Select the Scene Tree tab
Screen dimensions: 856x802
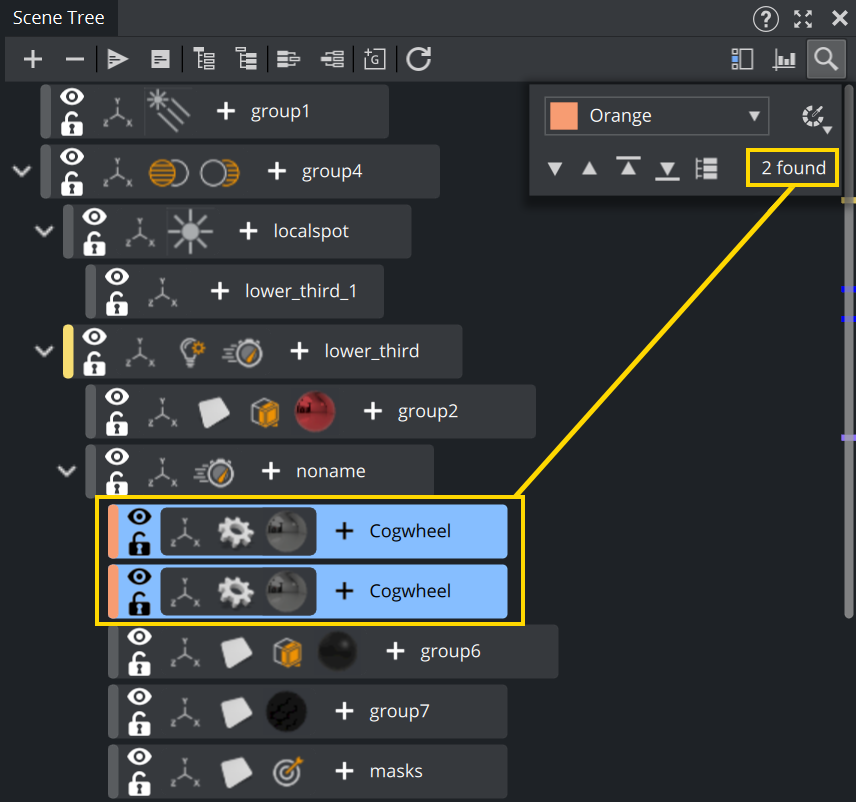click(58, 18)
